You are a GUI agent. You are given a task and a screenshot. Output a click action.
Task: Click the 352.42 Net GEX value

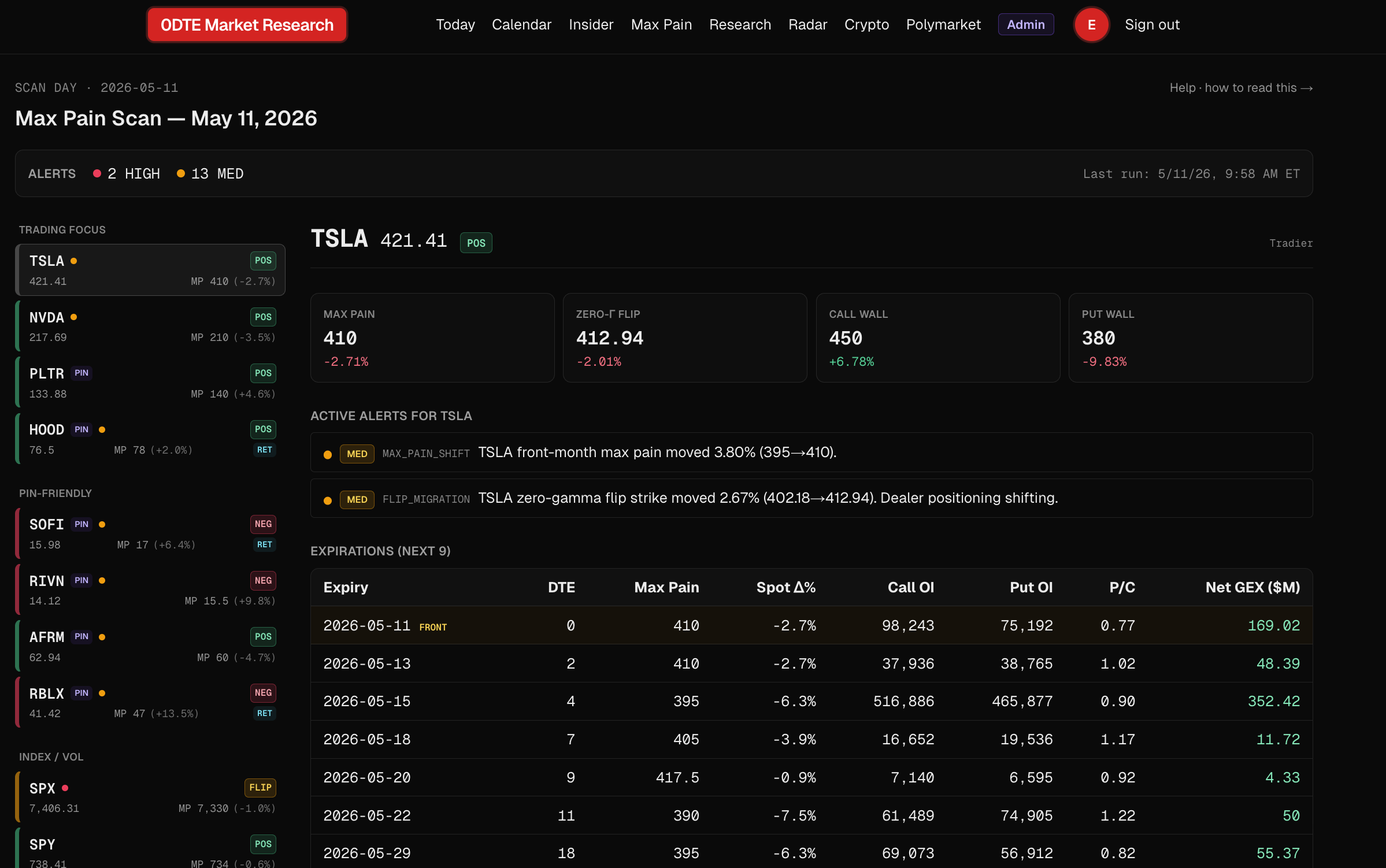(1273, 701)
